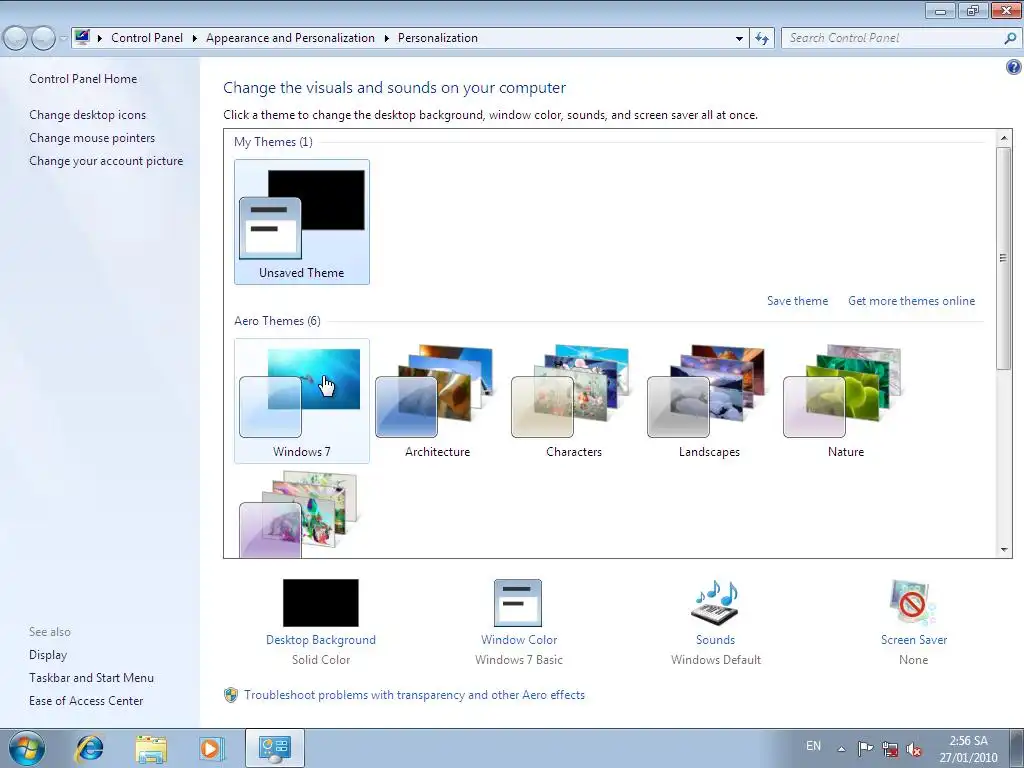Click the network tray icon
Image resolution: width=1024 pixels, height=768 pixels.
889,748
